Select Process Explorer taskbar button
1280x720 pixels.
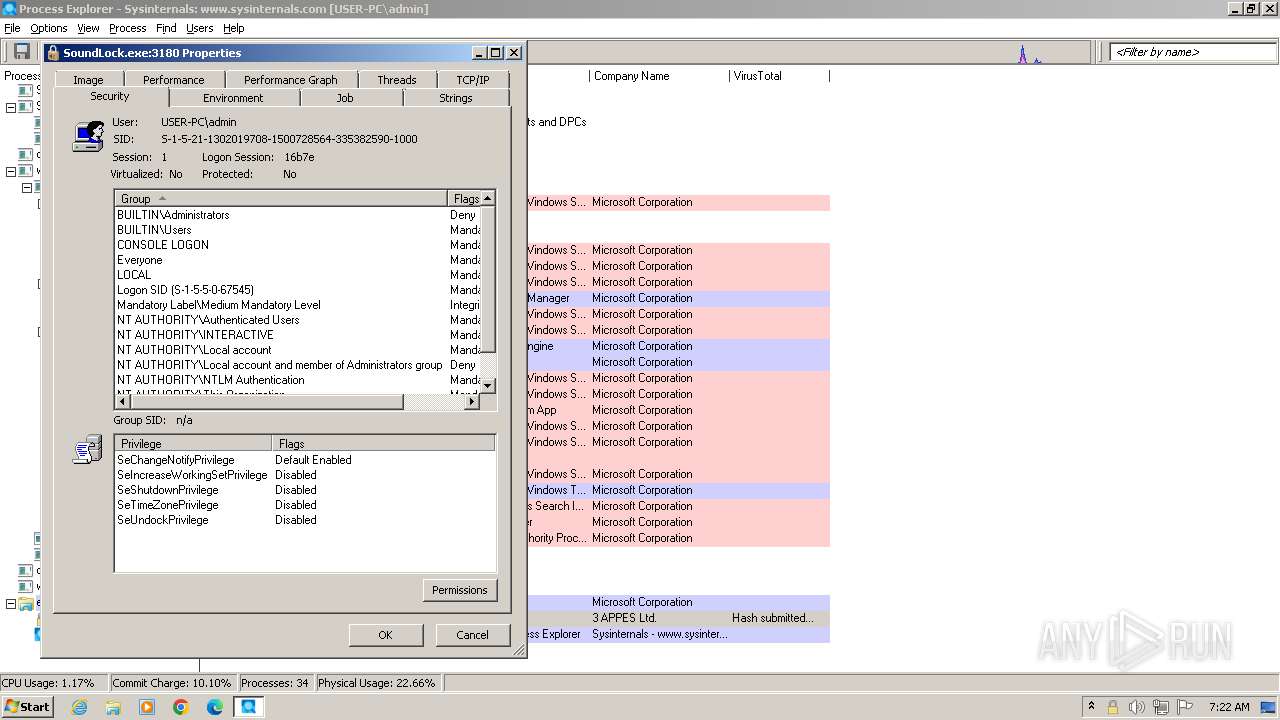click(x=248, y=707)
